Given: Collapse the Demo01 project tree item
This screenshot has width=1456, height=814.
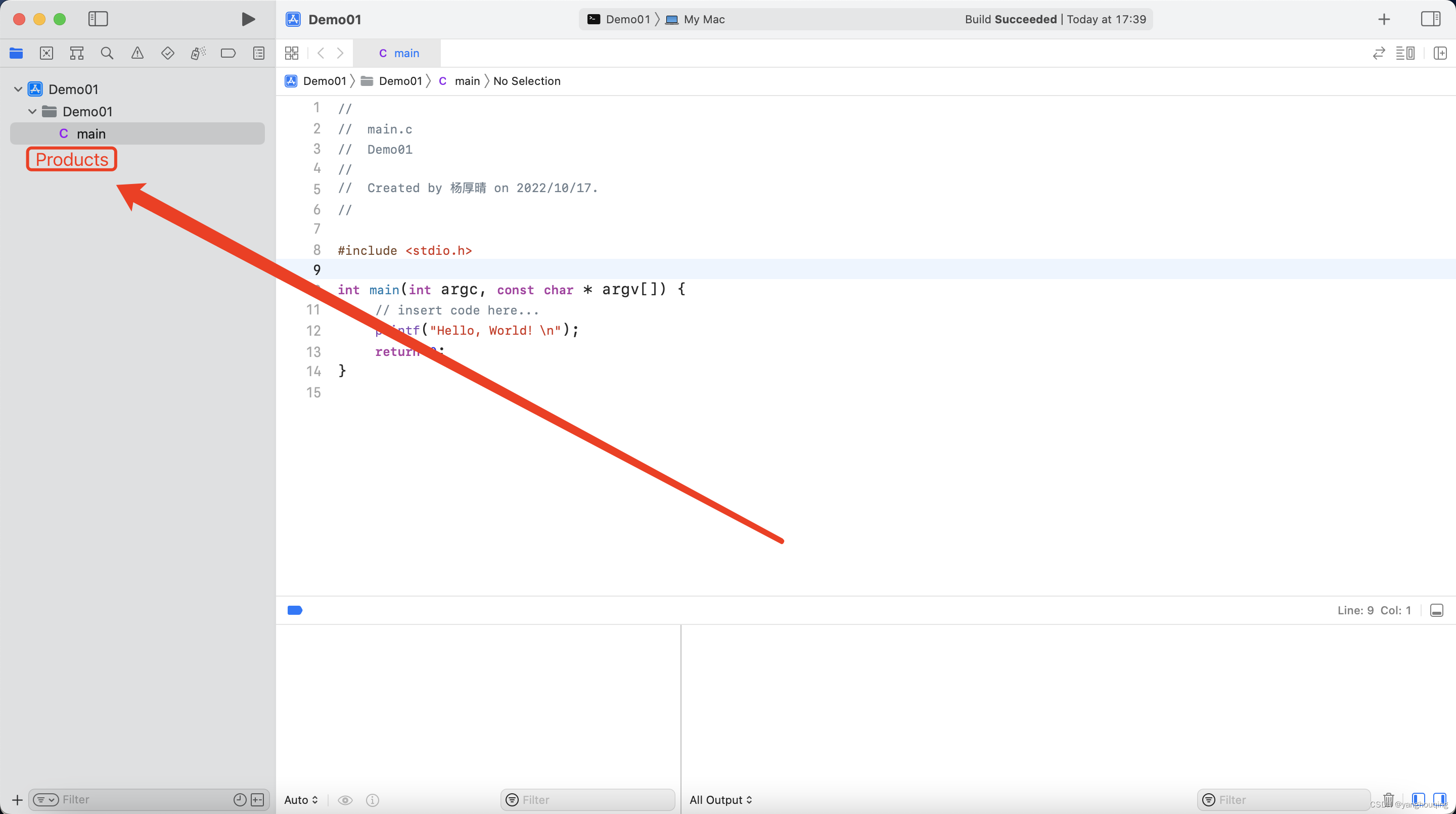Looking at the screenshot, I should click(18, 89).
